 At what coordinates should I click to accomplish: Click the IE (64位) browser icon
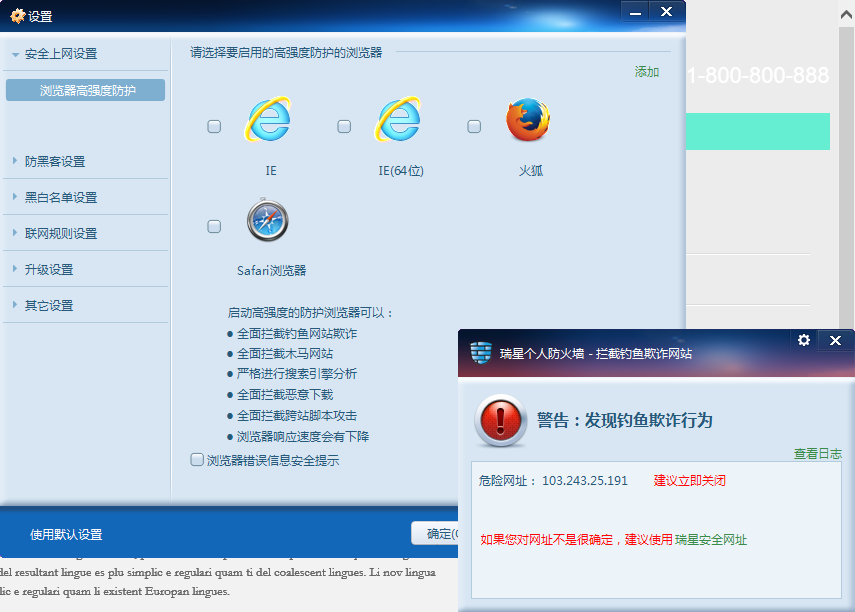point(398,119)
